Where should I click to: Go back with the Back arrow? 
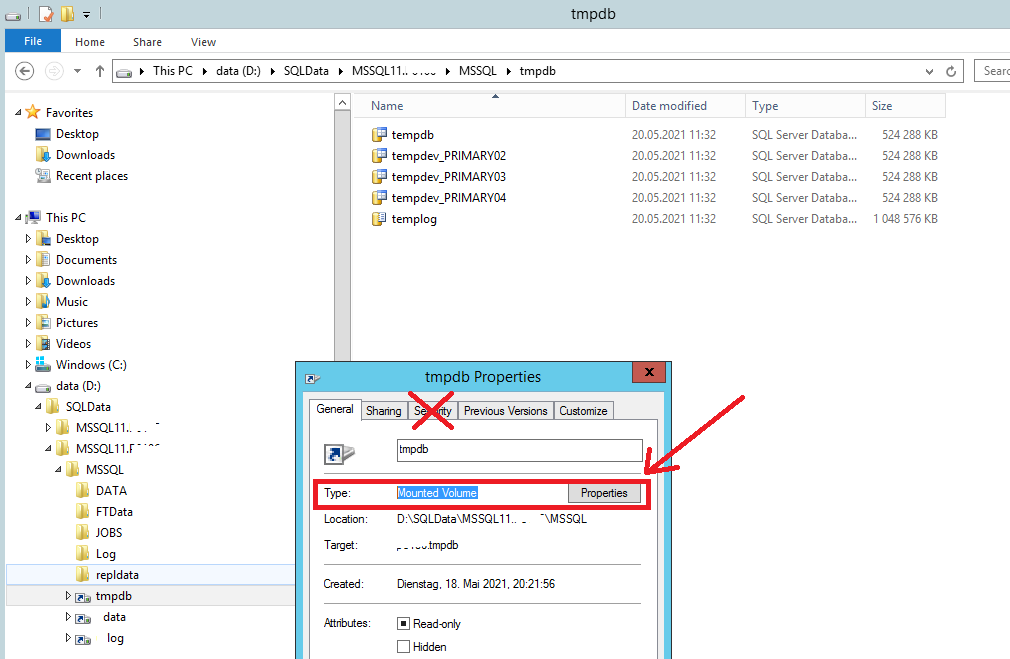coord(24,71)
